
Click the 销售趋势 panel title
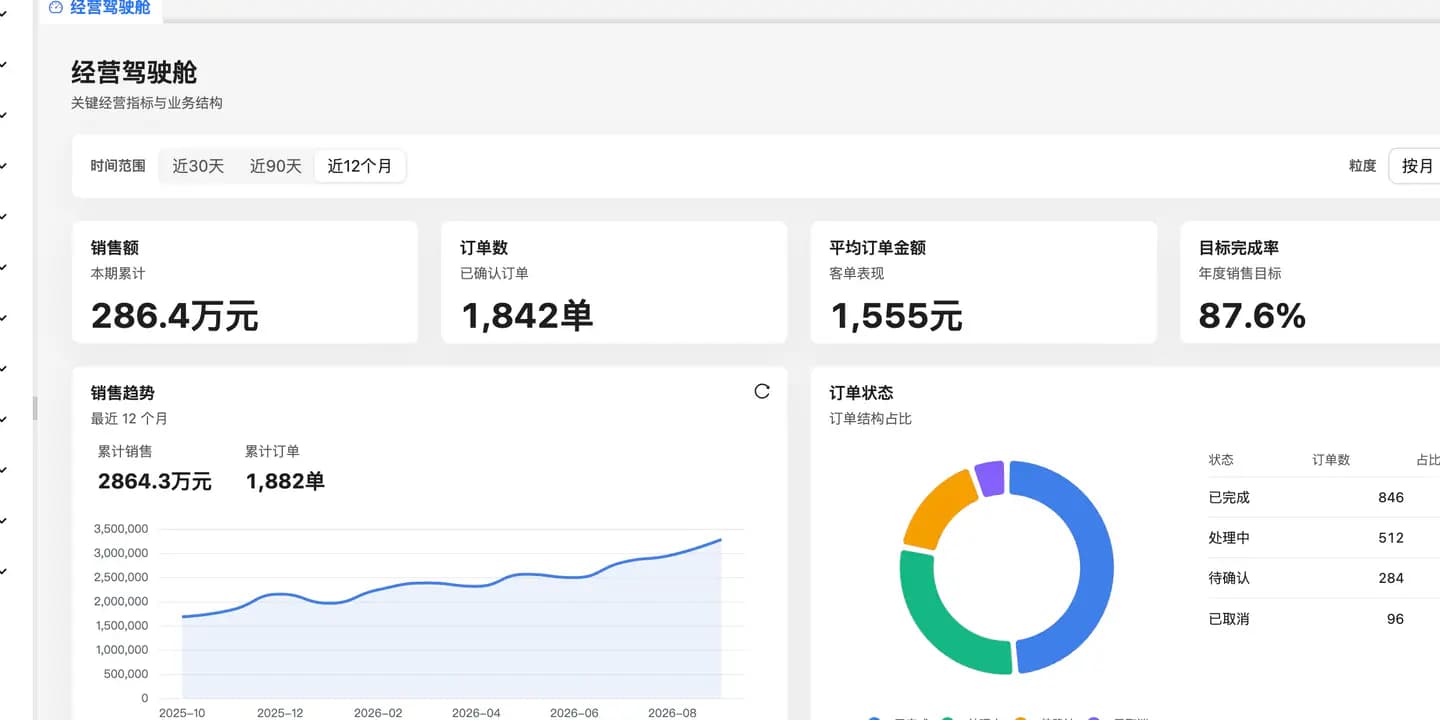pos(123,393)
